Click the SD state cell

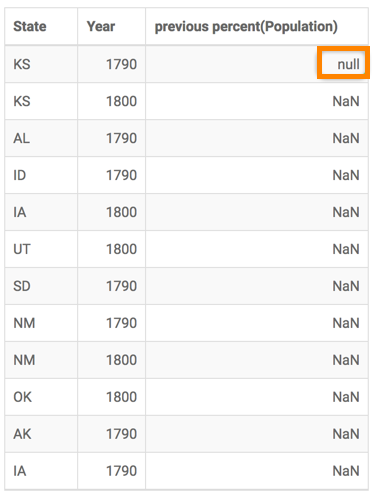[41, 286]
